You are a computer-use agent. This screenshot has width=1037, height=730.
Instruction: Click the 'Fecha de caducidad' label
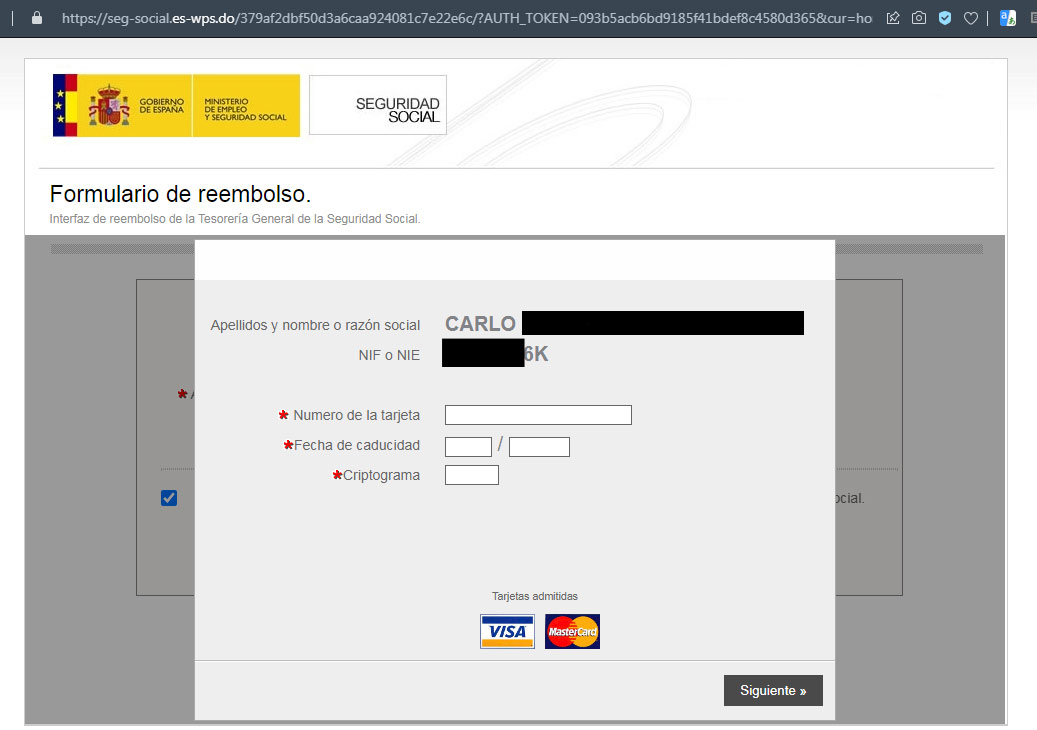[356, 445]
